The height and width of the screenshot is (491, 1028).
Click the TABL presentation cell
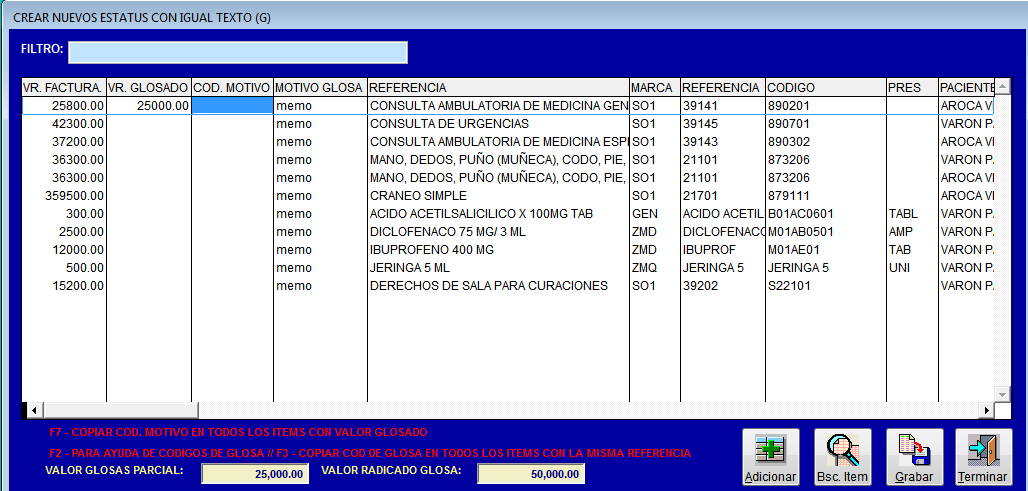click(912, 214)
